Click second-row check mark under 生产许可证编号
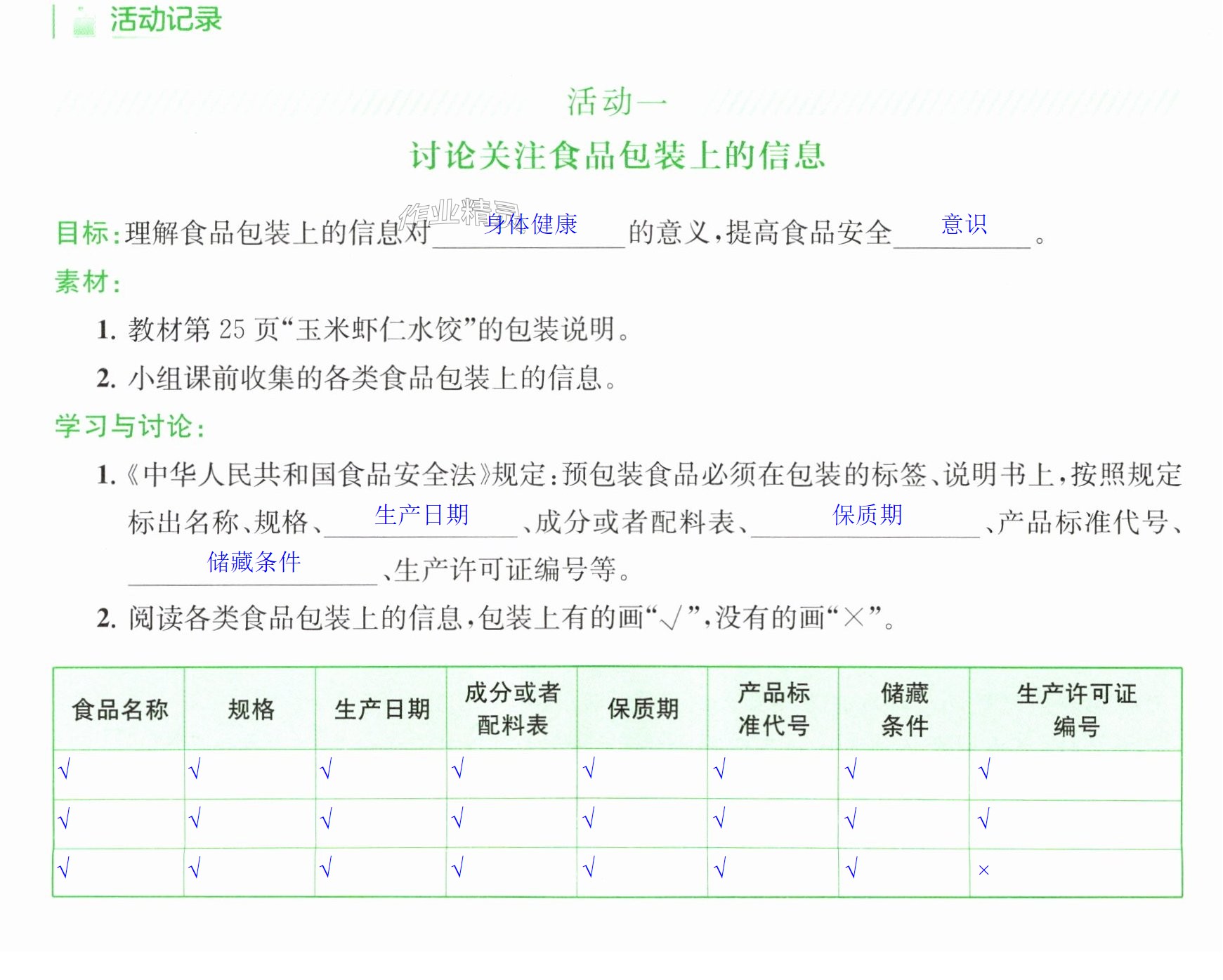Image resolution: width=1223 pixels, height=980 pixels. tap(984, 818)
